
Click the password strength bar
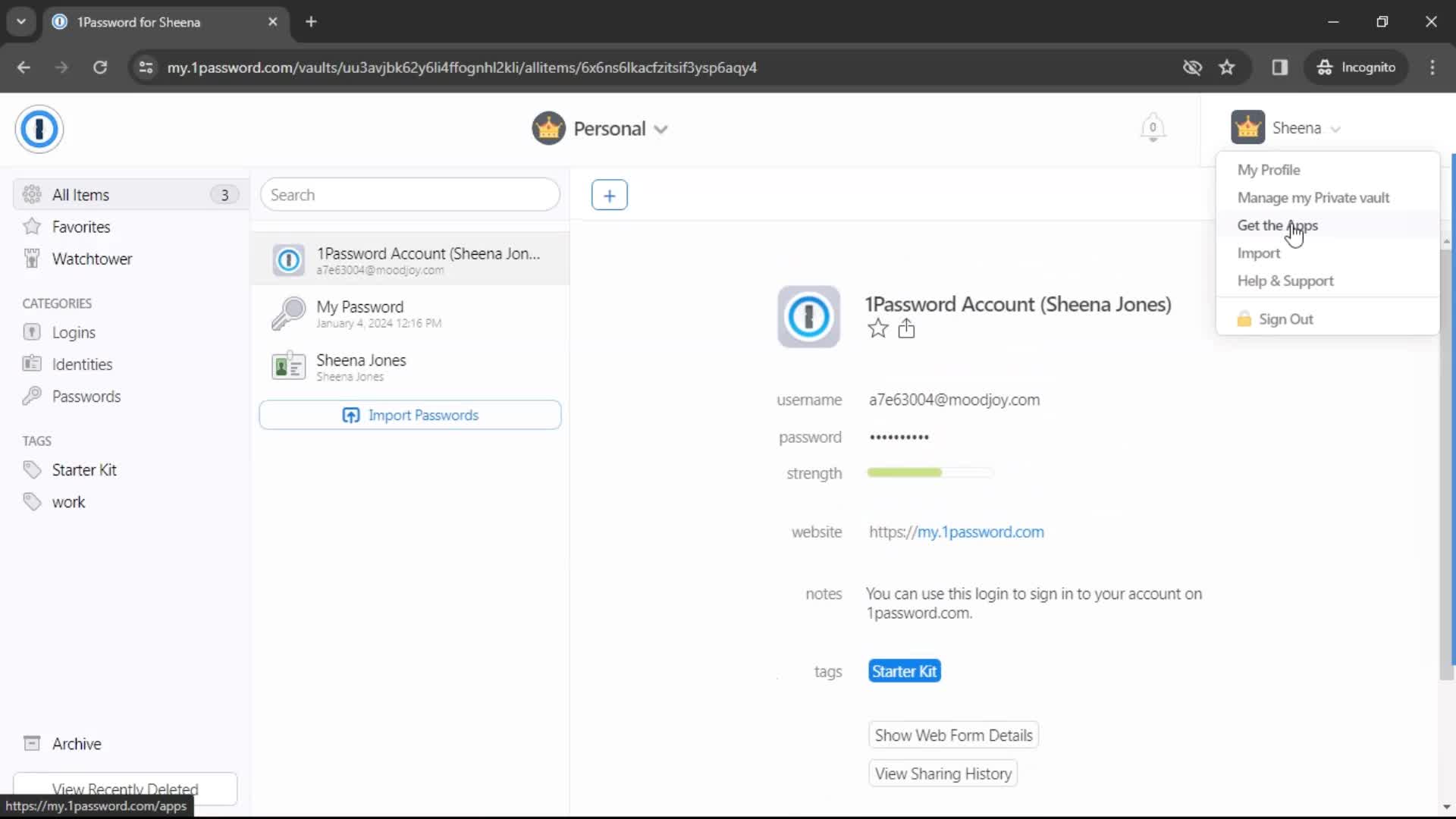tap(930, 472)
